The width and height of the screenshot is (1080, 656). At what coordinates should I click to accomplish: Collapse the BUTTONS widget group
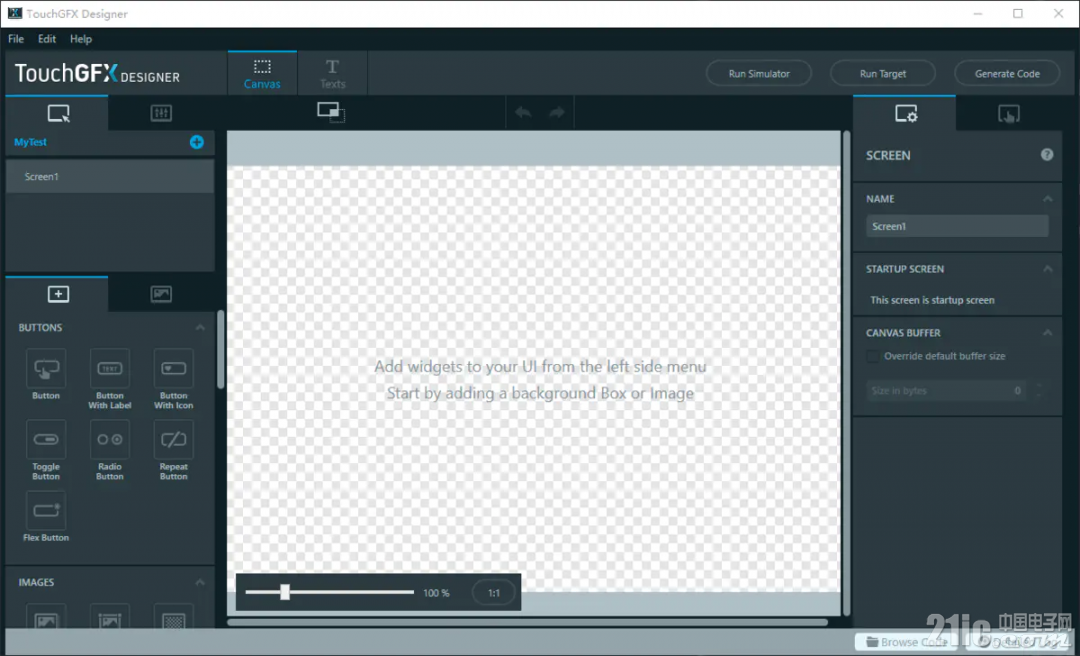point(200,327)
